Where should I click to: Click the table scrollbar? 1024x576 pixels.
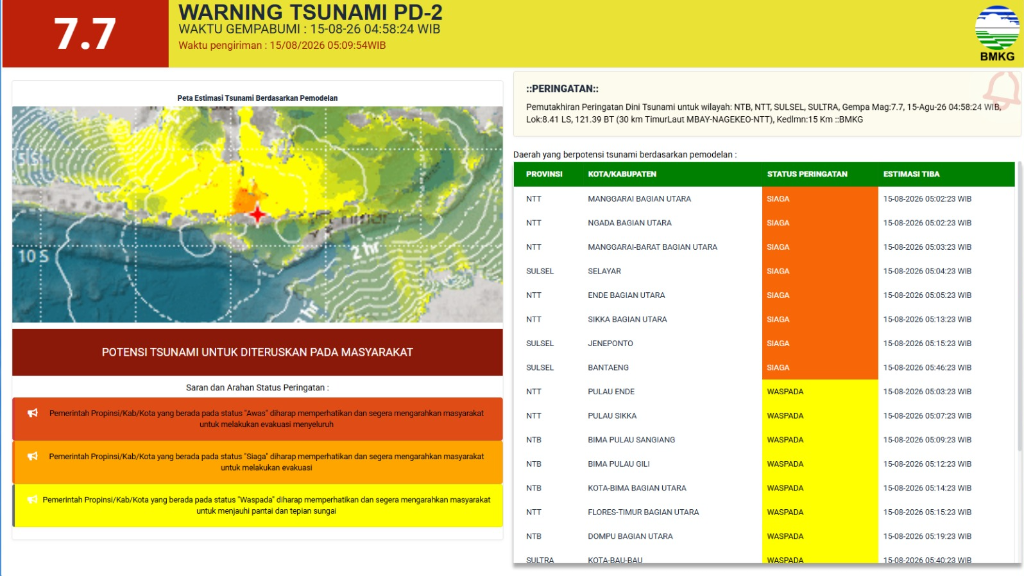(1019, 307)
